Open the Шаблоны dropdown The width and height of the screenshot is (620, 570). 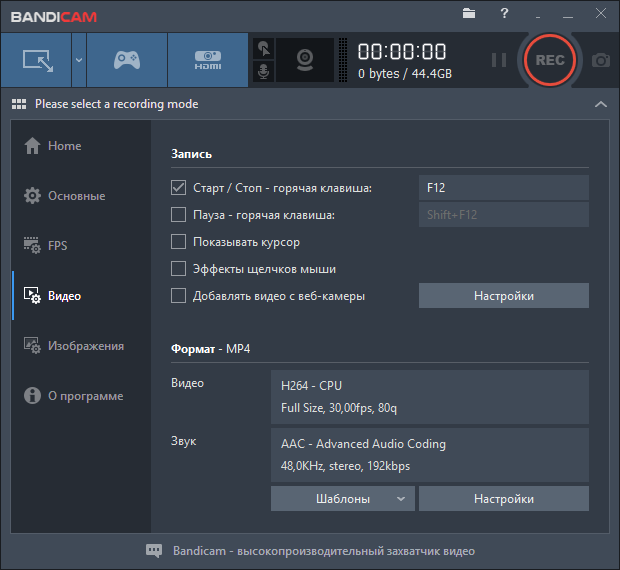coord(342,499)
